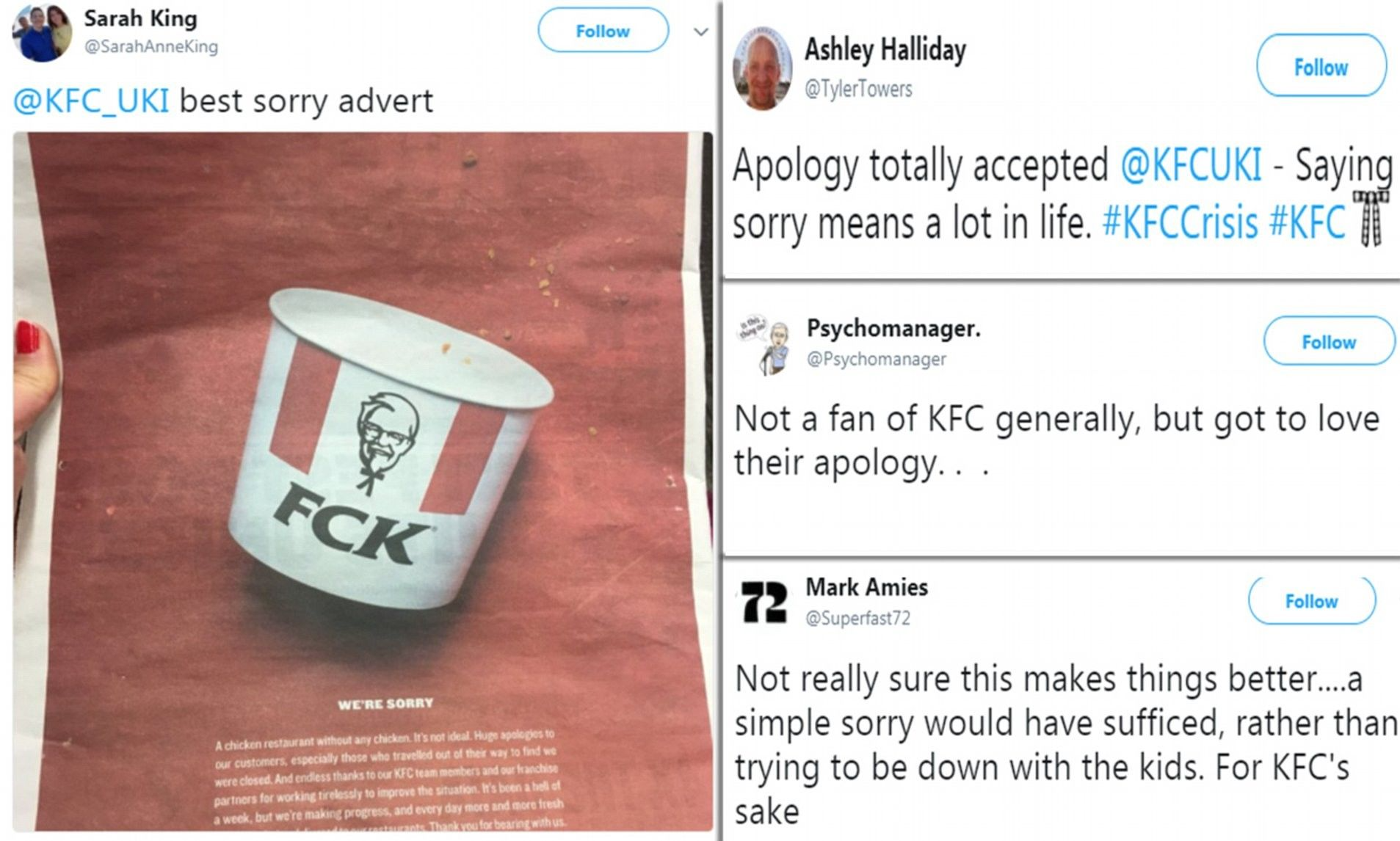Follow Sarah King
The height and width of the screenshot is (841, 1400).
tap(603, 31)
